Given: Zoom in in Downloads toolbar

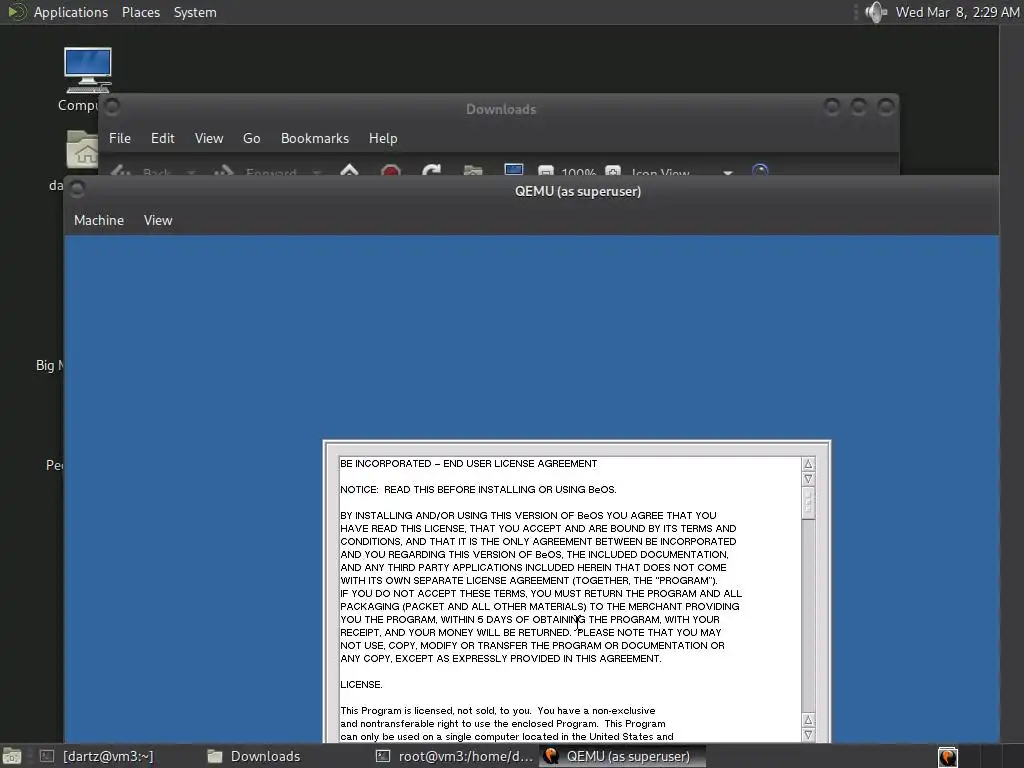Looking at the screenshot, I should [x=613, y=171].
